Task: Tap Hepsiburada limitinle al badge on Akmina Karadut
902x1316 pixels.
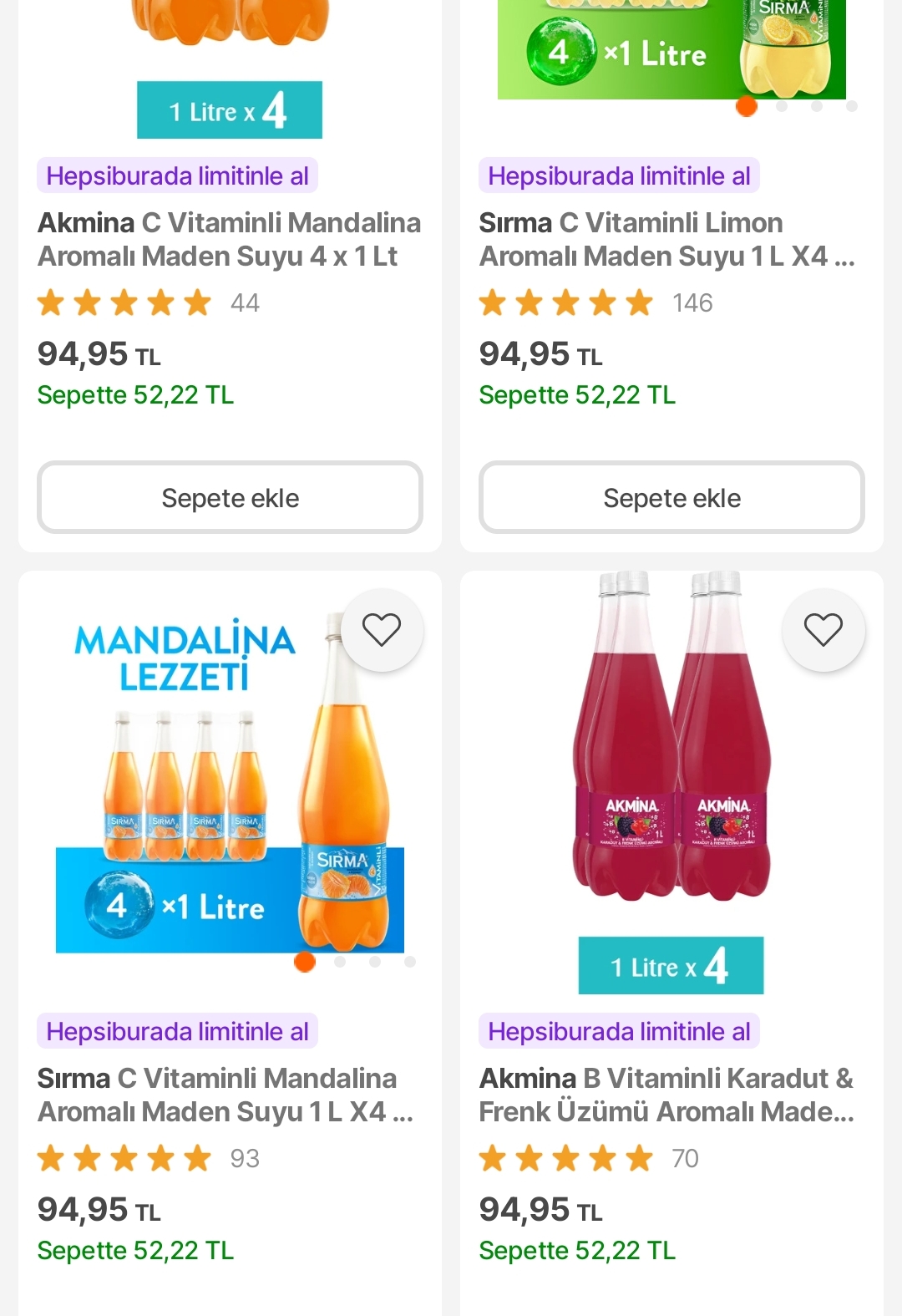Action: [x=619, y=1032]
